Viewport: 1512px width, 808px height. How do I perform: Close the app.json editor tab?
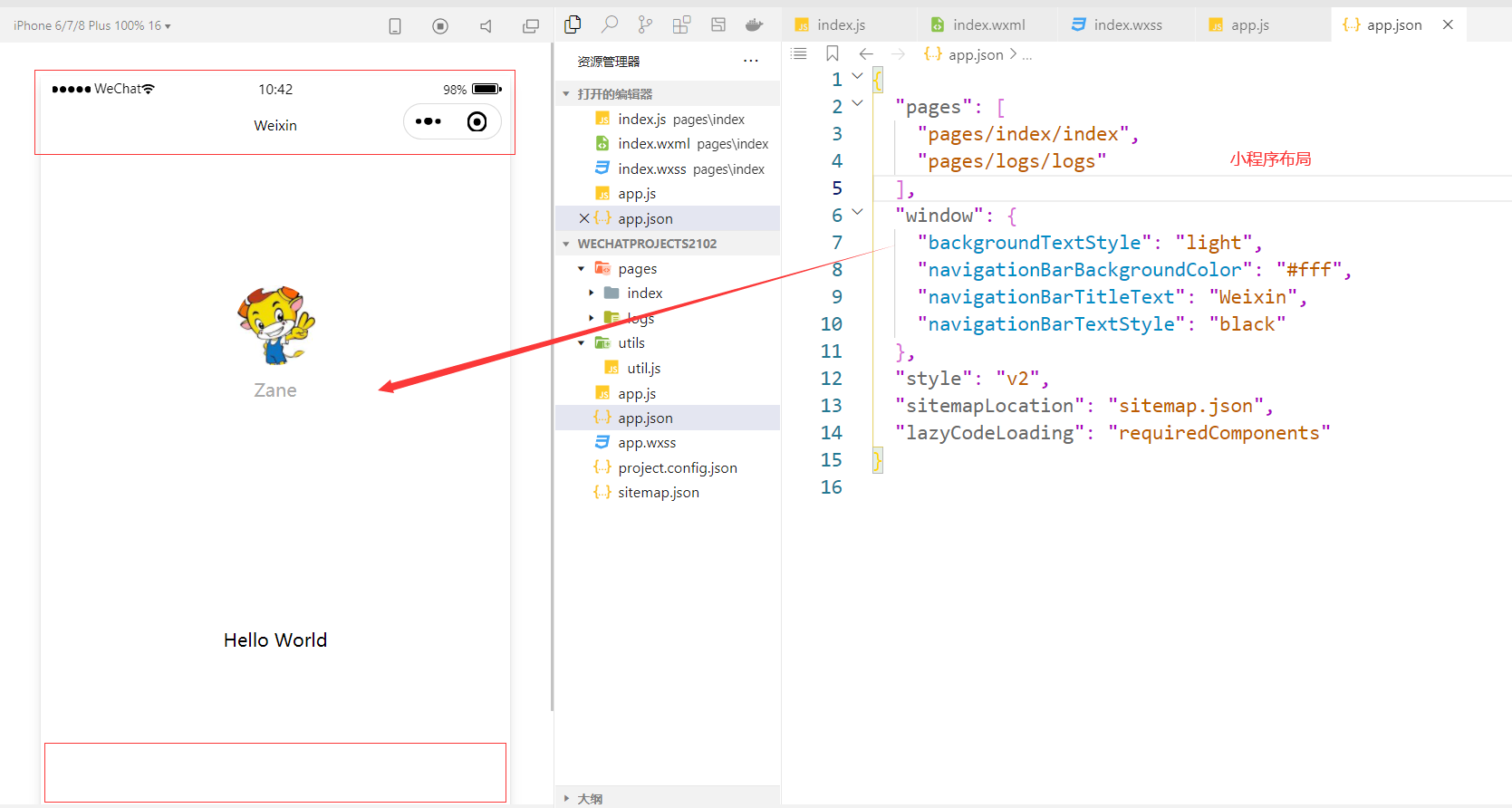click(x=1448, y=25)
